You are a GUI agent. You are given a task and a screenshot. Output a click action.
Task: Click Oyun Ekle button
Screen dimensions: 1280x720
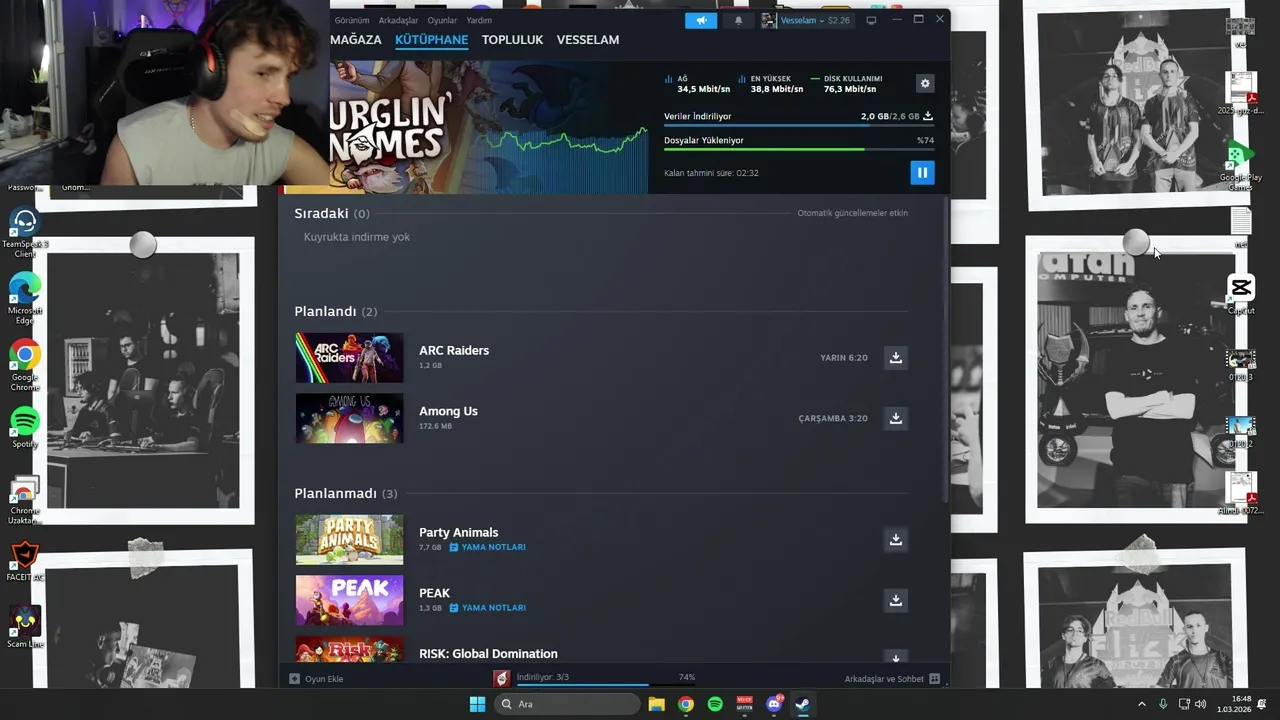tap(316, 679)
